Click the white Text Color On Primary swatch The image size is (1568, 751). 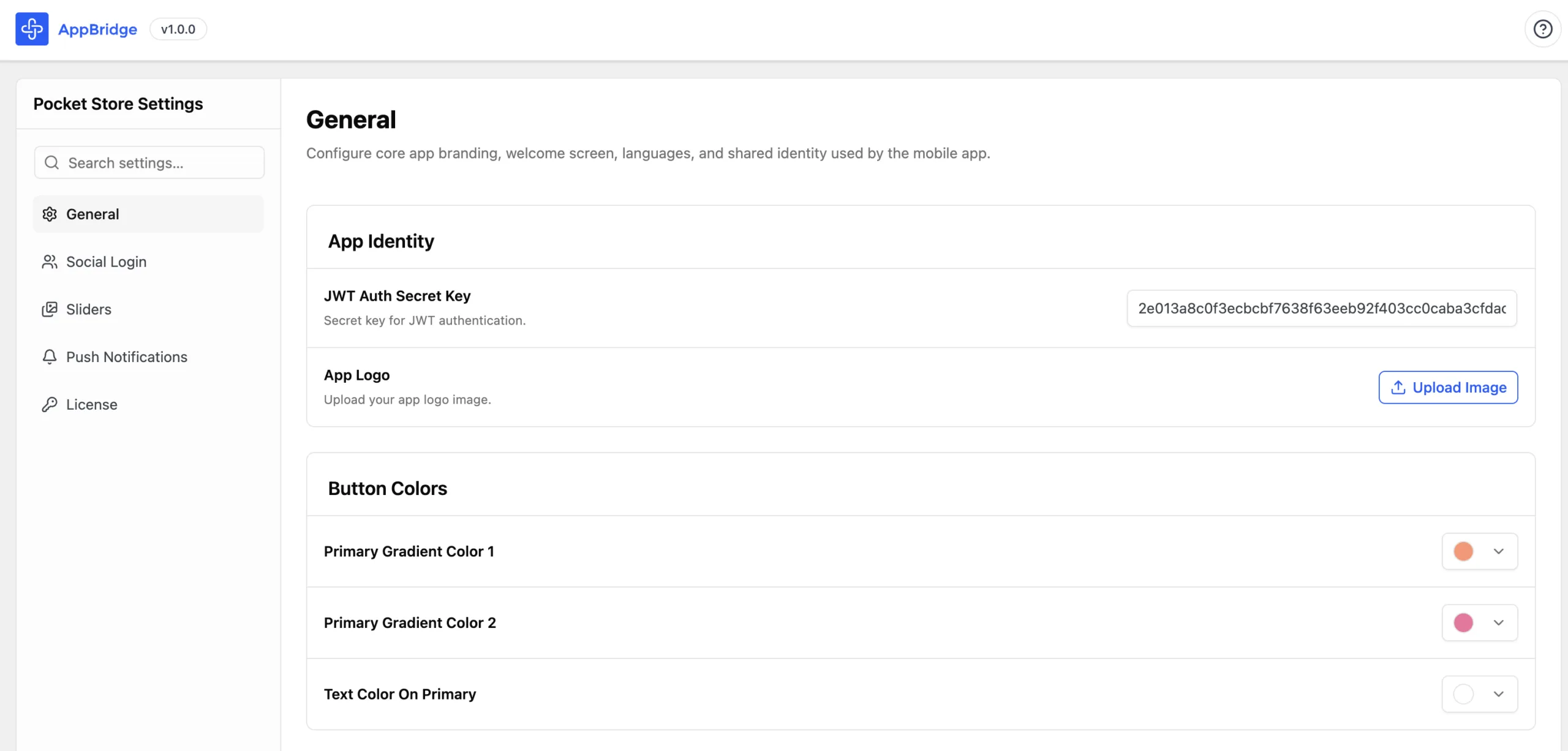point(1463,694)
